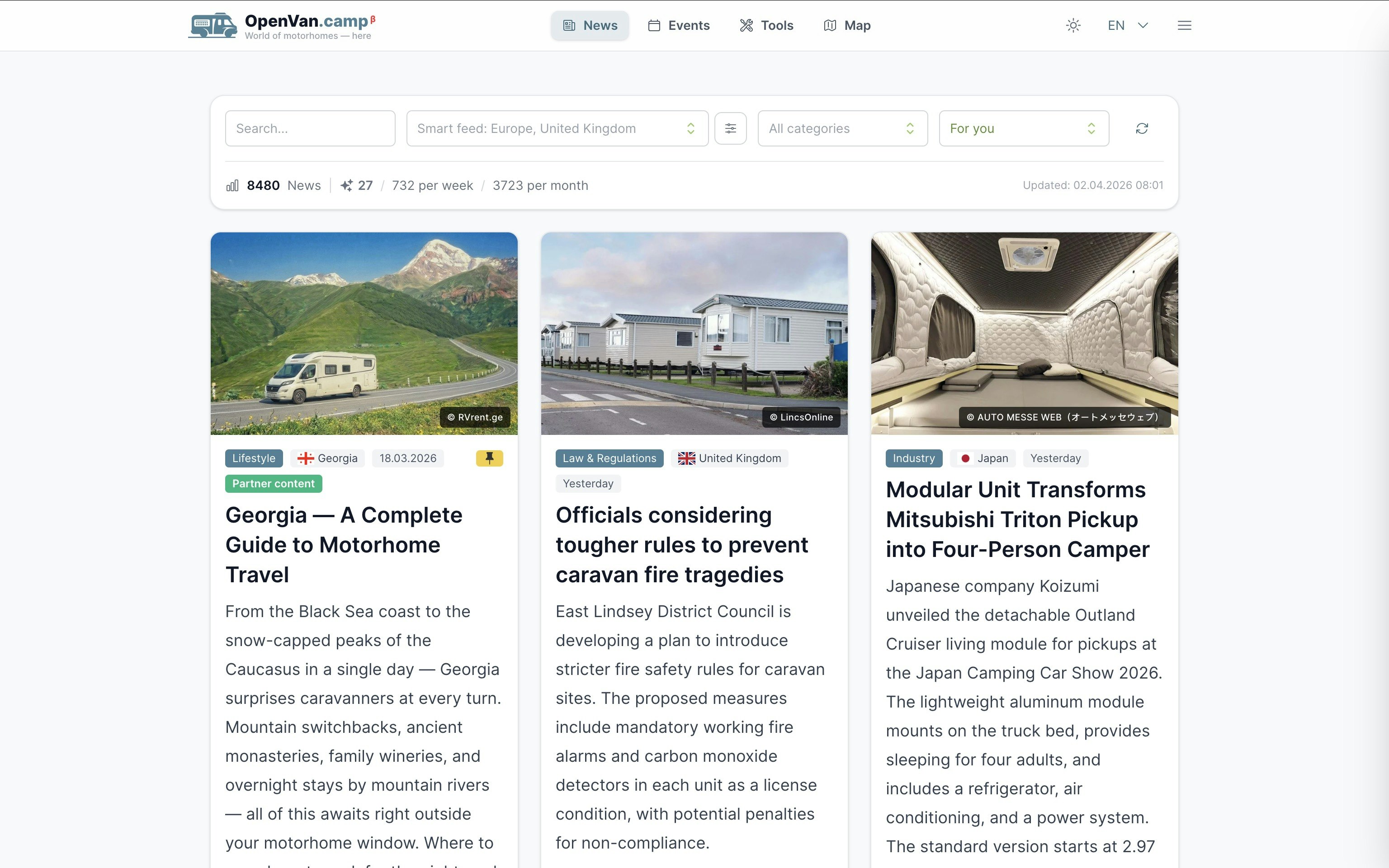Switch to the Events tab
The image size is (1389, 868).
679,25
